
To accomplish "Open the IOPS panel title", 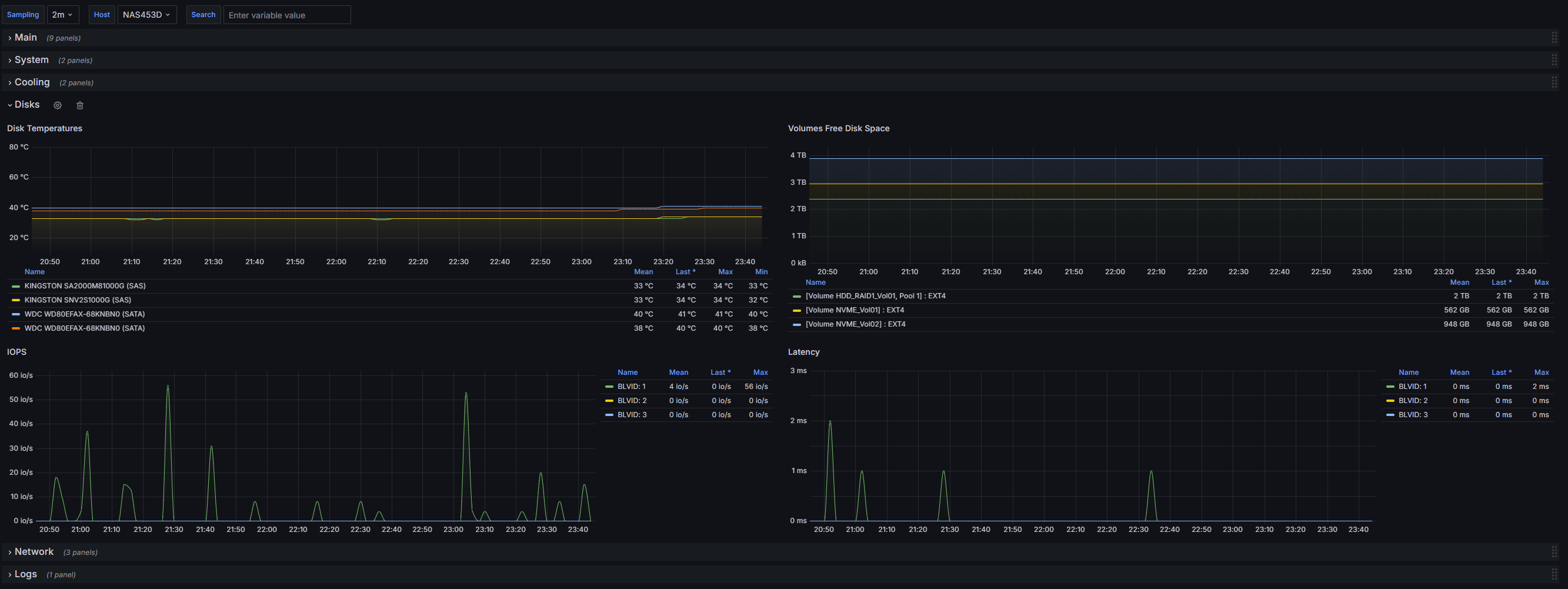I will [x=16, y=352].
